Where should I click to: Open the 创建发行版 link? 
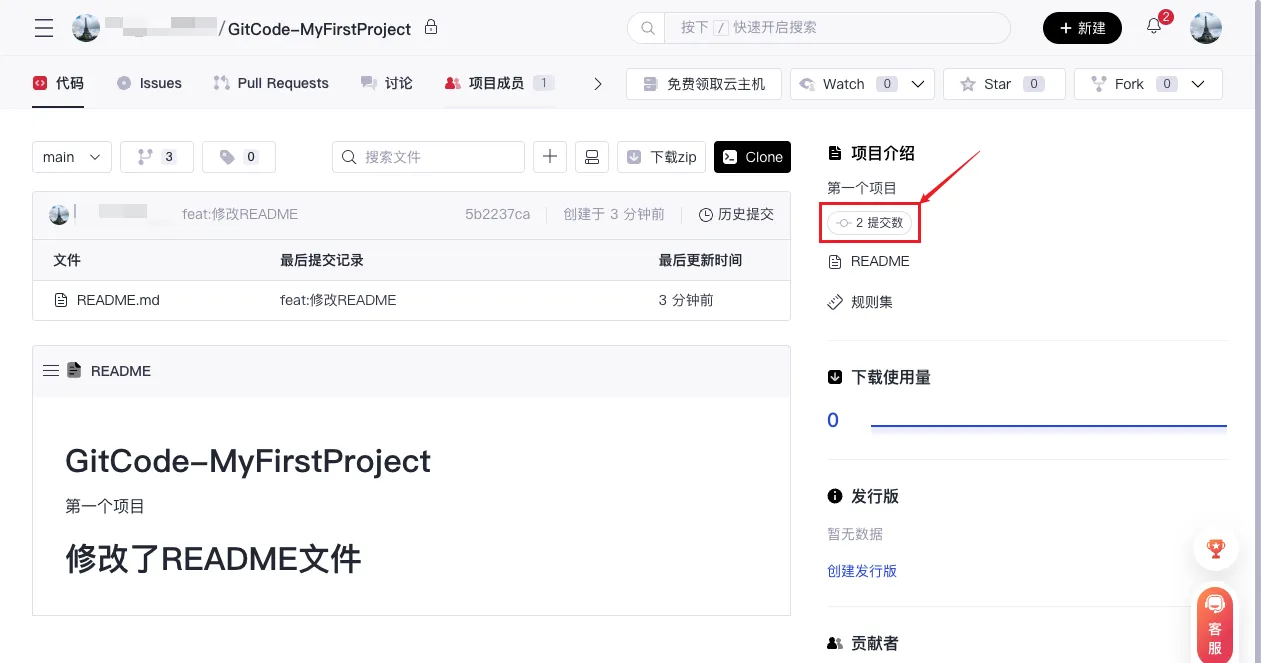click(x=862, y=571)
